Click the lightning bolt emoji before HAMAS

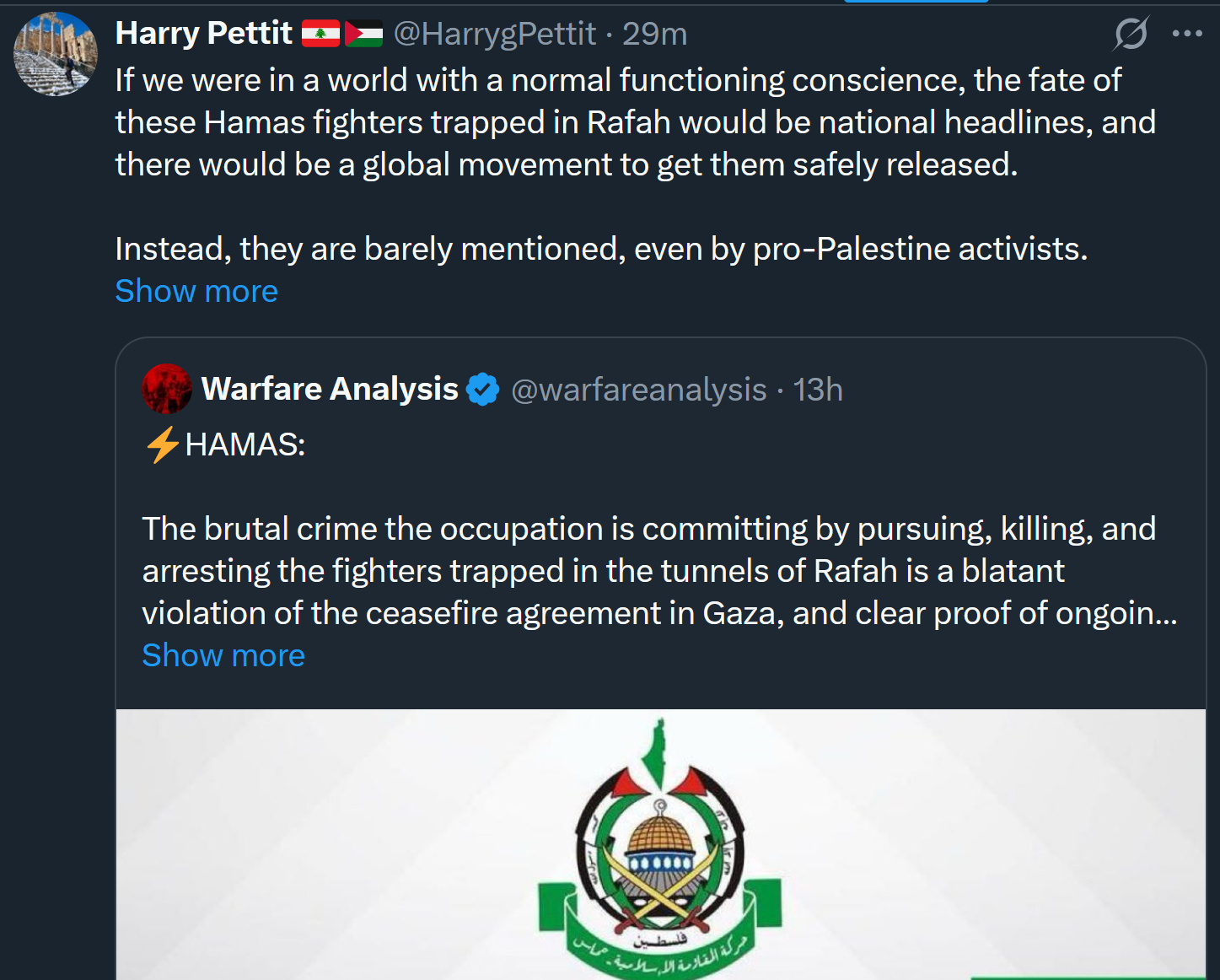162,444
